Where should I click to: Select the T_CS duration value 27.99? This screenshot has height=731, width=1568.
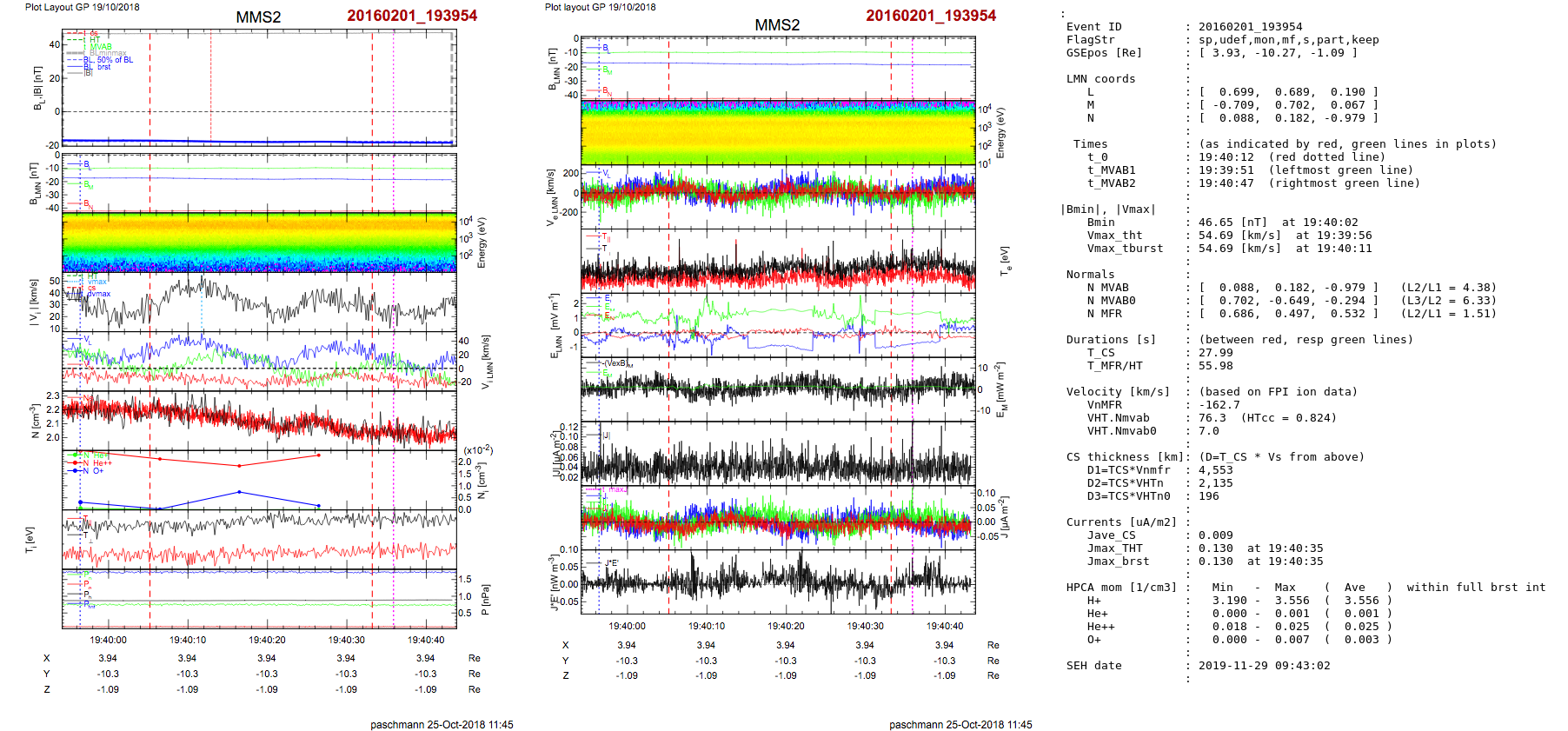click(1215, 353)
